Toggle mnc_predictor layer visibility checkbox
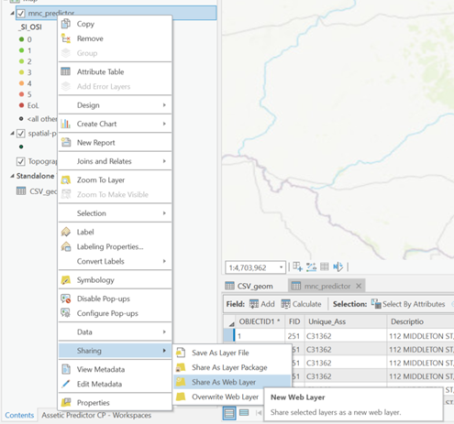The image size is (454, 424). coord(21,13)
